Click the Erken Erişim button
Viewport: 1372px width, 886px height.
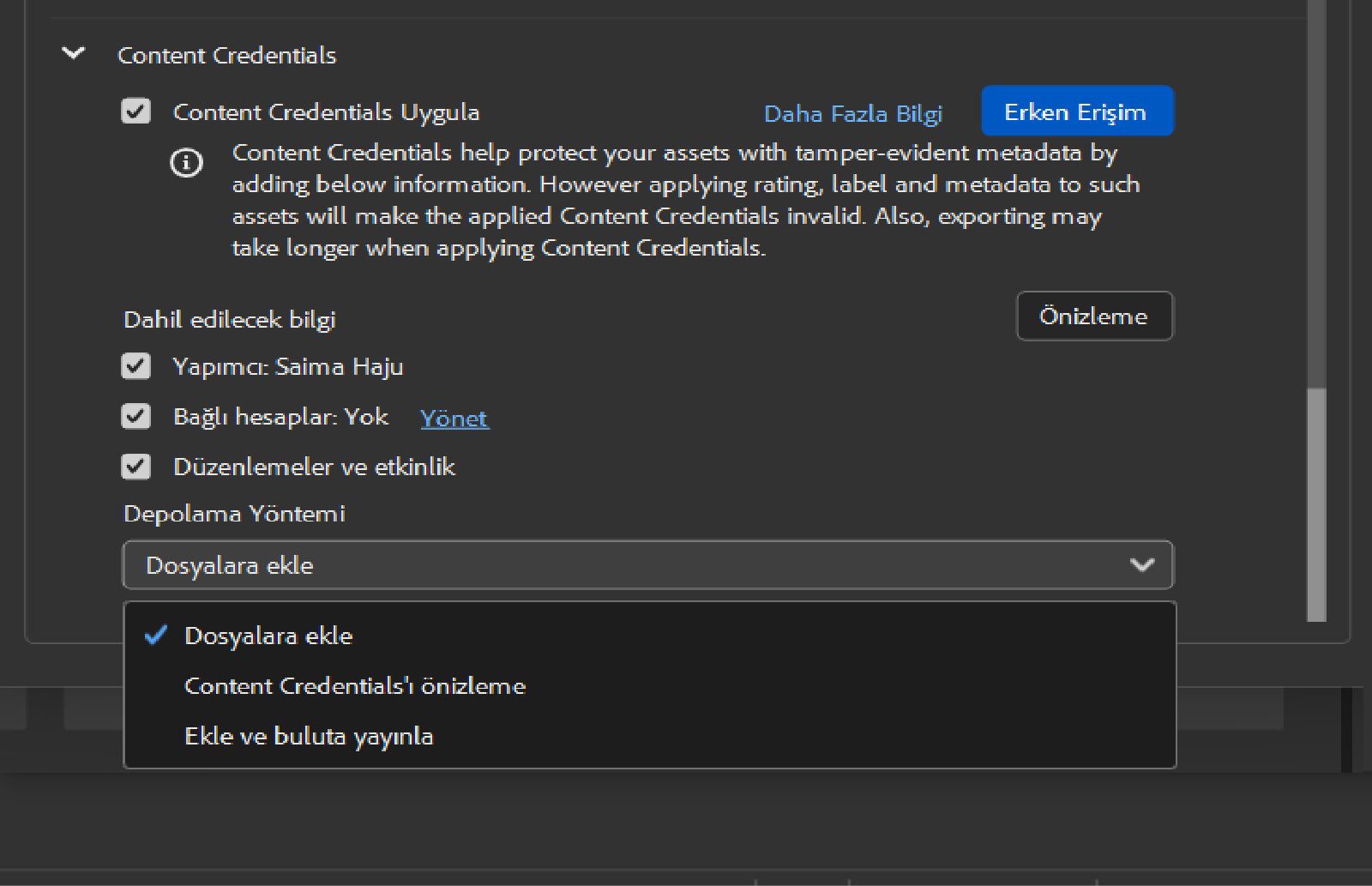tap(1077, 112)
